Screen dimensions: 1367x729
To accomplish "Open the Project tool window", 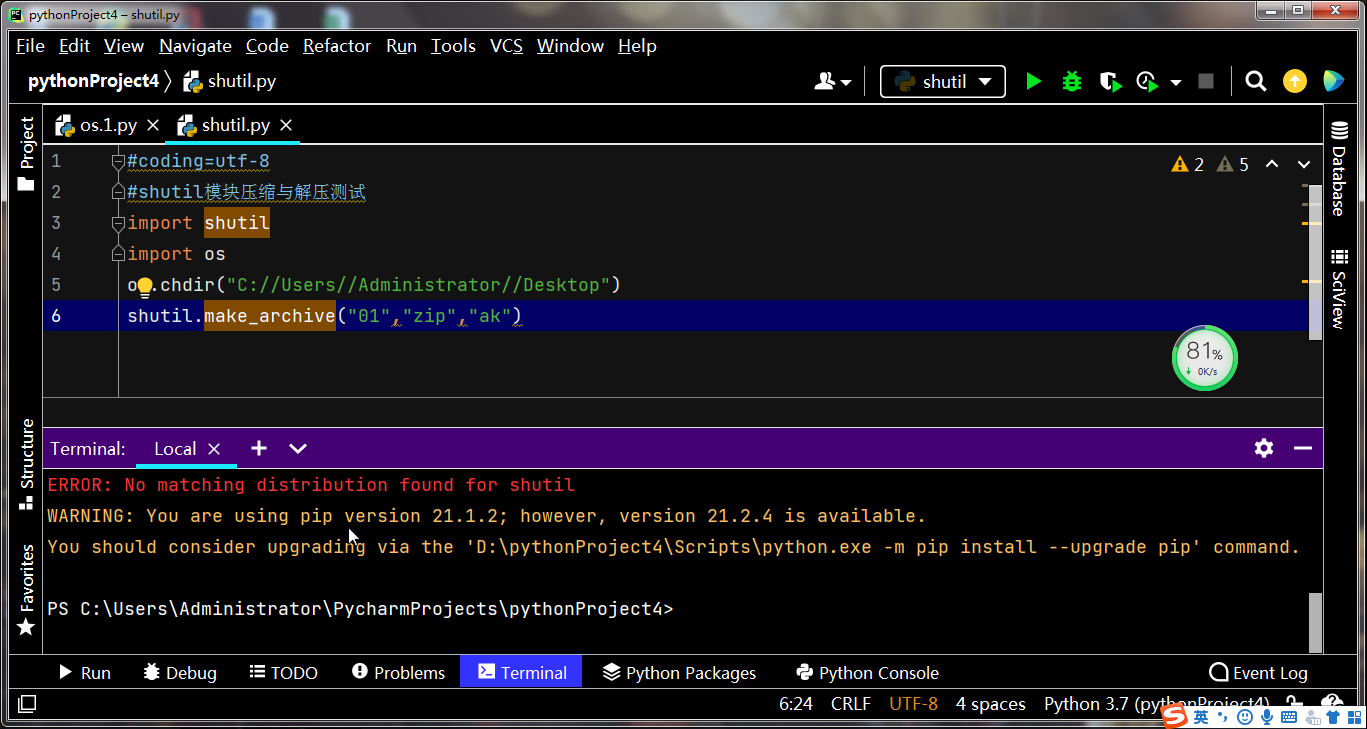I will pos(26,154).
